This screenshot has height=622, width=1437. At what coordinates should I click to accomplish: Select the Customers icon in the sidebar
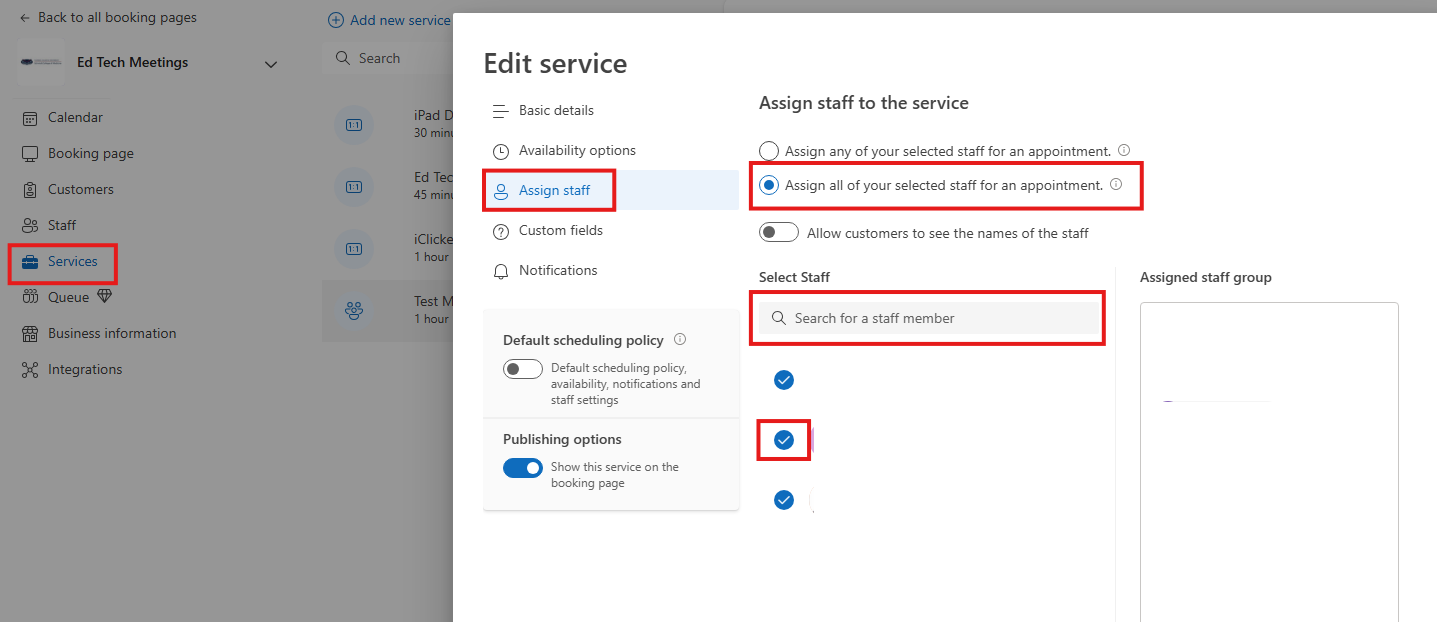[30, 190]
